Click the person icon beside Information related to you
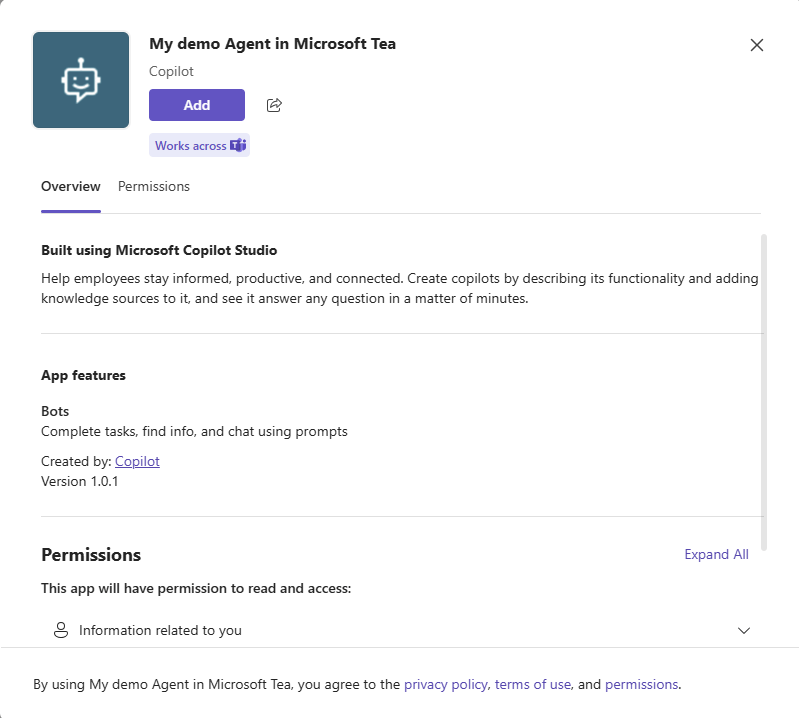This screenshot has height=718, width=799. point(61,630)
